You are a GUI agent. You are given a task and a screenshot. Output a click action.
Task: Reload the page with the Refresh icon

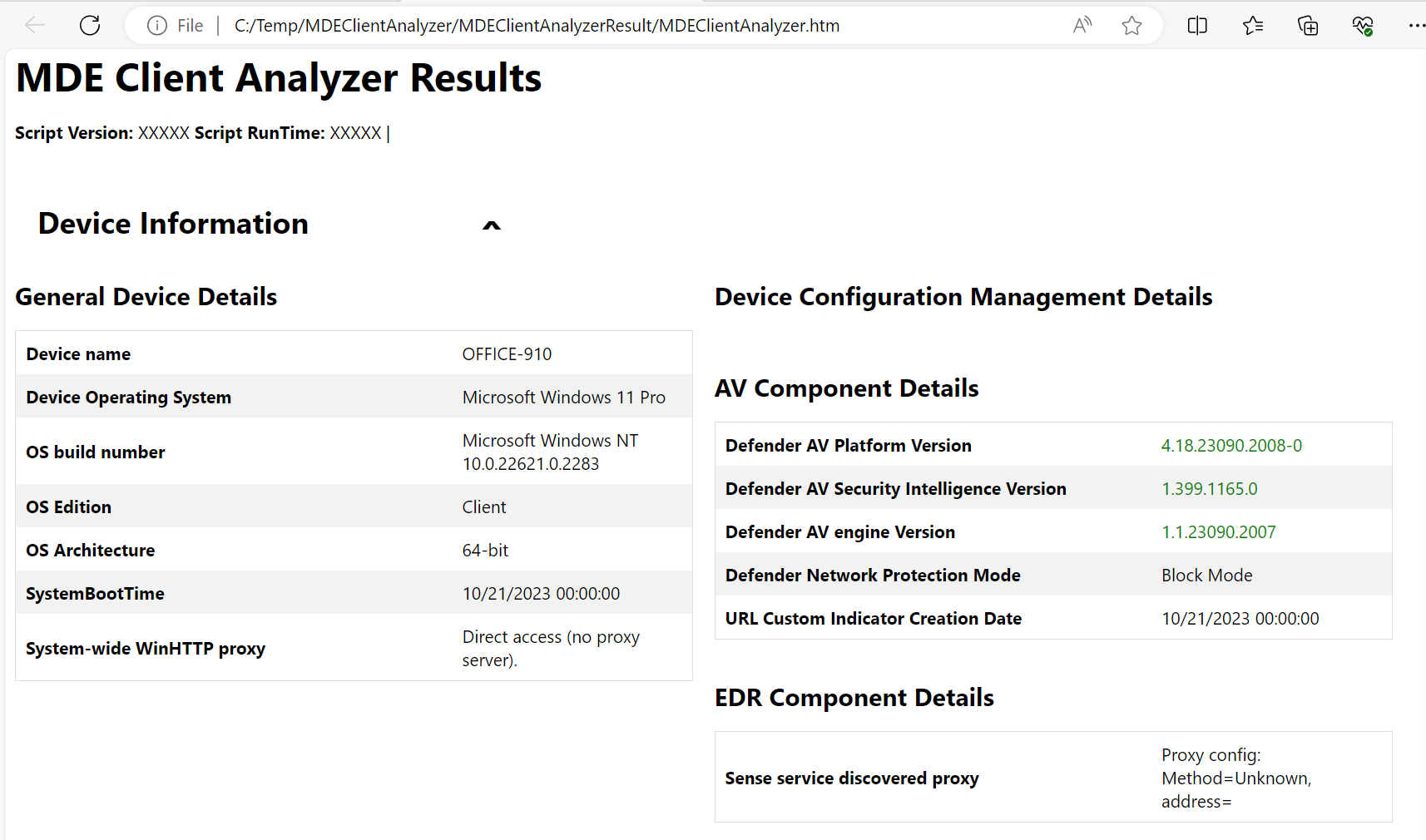pyautogui.click(x=90, y=26)
